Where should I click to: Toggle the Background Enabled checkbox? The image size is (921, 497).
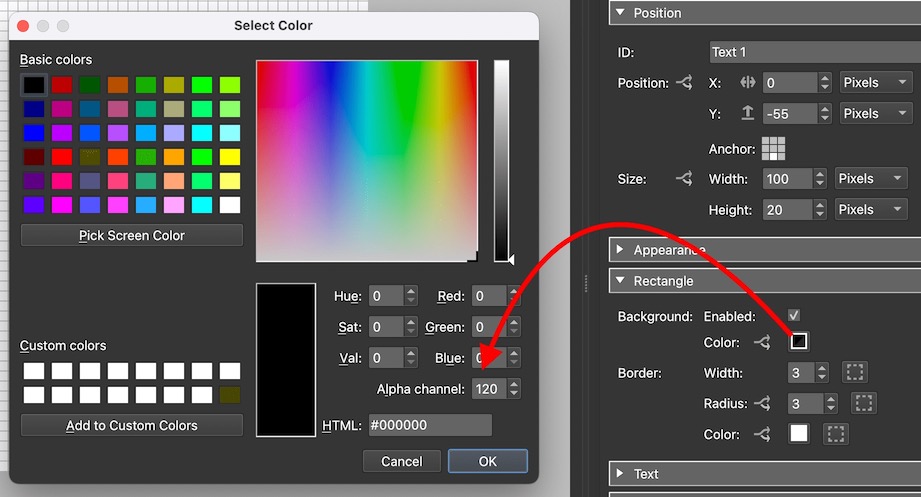pos(794,316)
